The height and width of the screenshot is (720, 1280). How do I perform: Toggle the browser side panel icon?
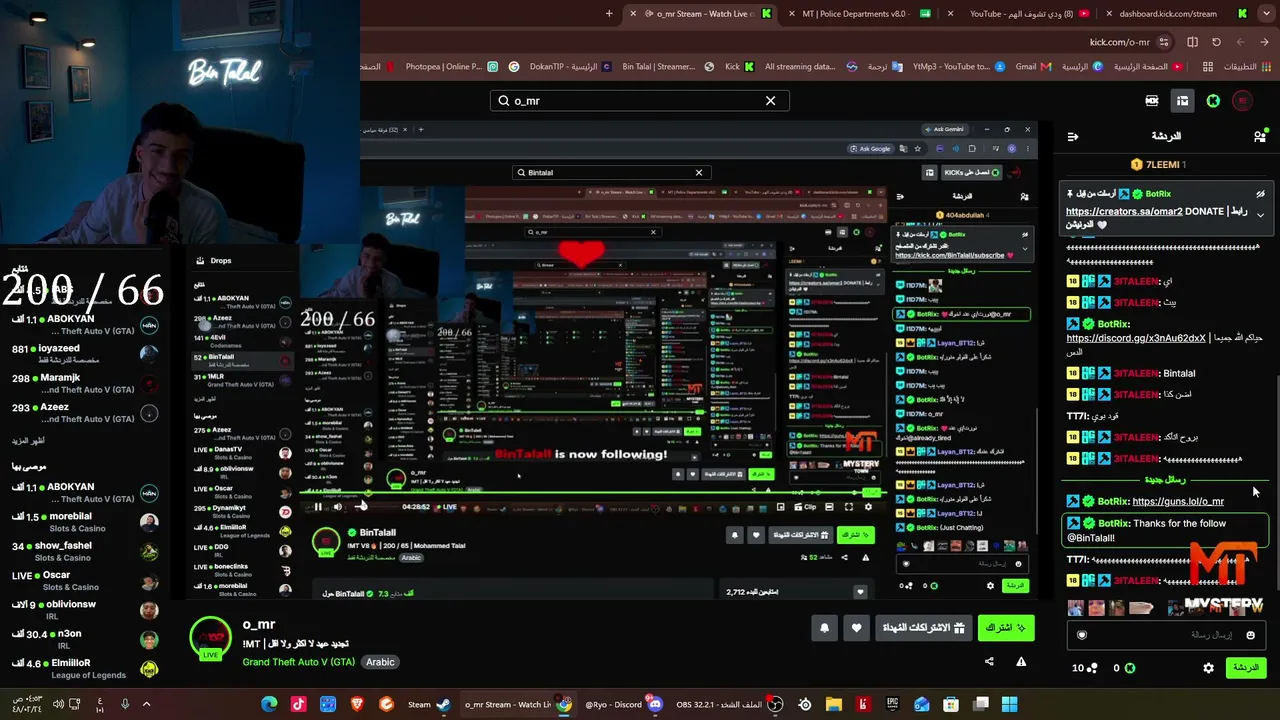1192,42
